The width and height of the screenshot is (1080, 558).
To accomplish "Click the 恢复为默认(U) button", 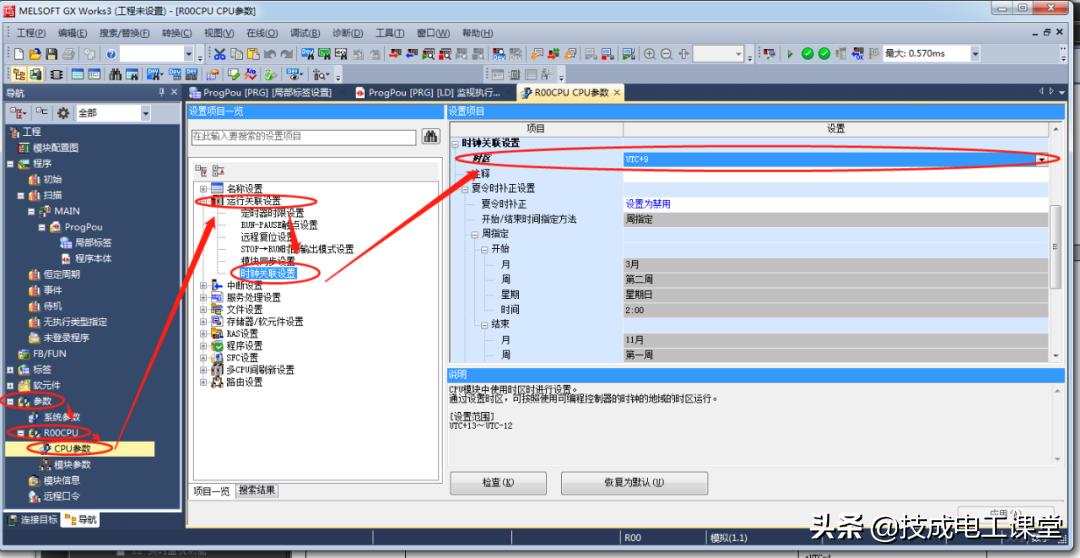I will [634, 483].
